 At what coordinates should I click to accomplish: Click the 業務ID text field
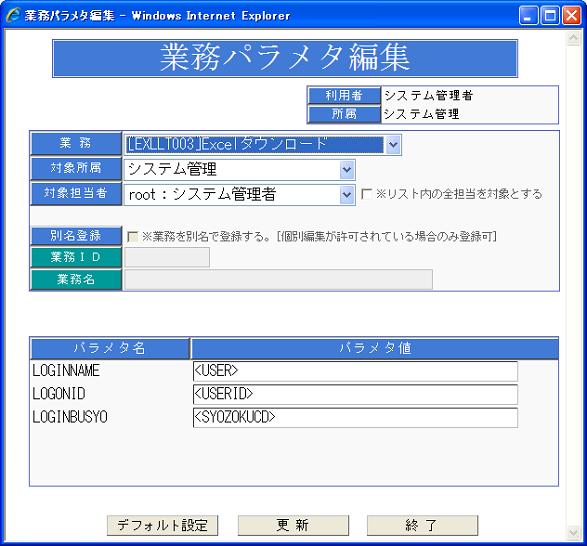[167, 257]
